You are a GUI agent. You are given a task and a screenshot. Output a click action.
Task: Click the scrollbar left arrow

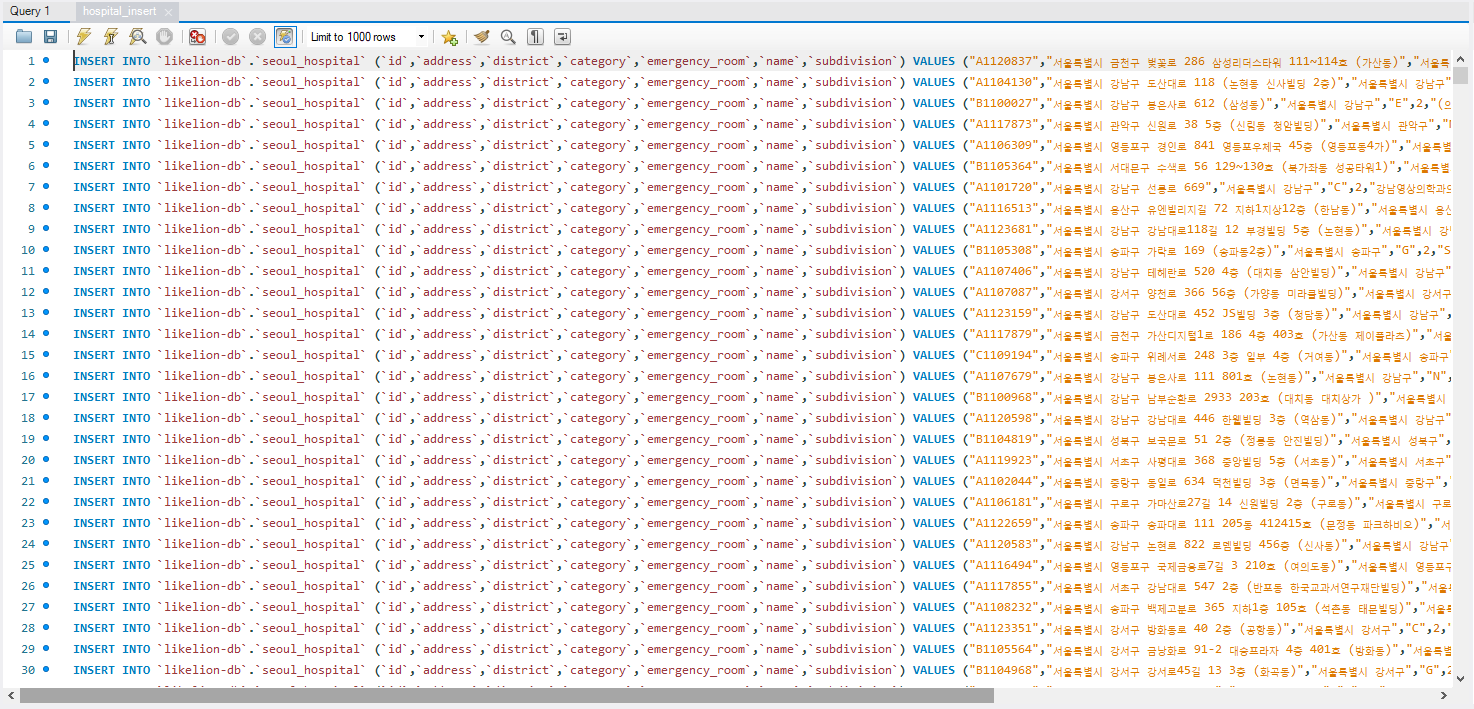[x=10, y=695]
